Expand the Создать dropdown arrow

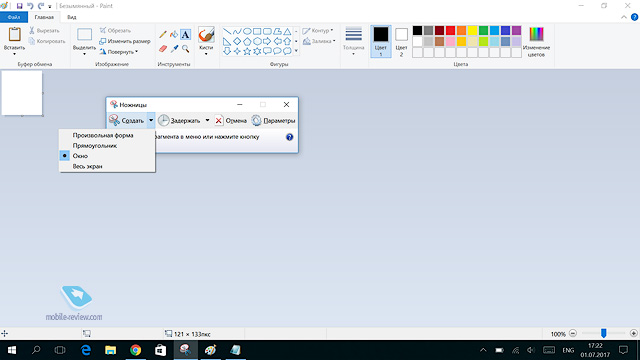[x=151, y=120]
